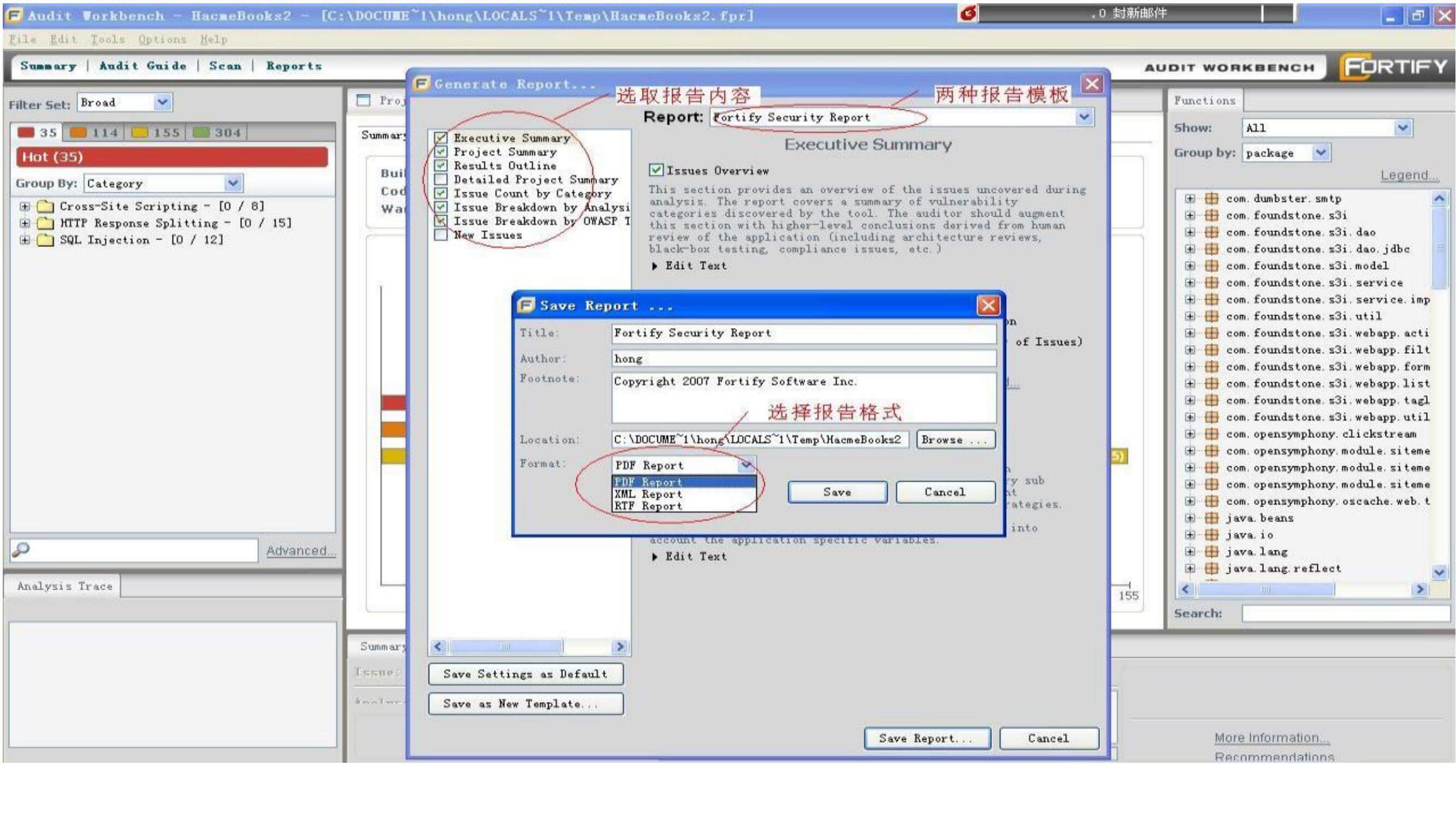Open the Tools menu
The height and width of the screenshot is (819, 1456).
pos(108,39)
